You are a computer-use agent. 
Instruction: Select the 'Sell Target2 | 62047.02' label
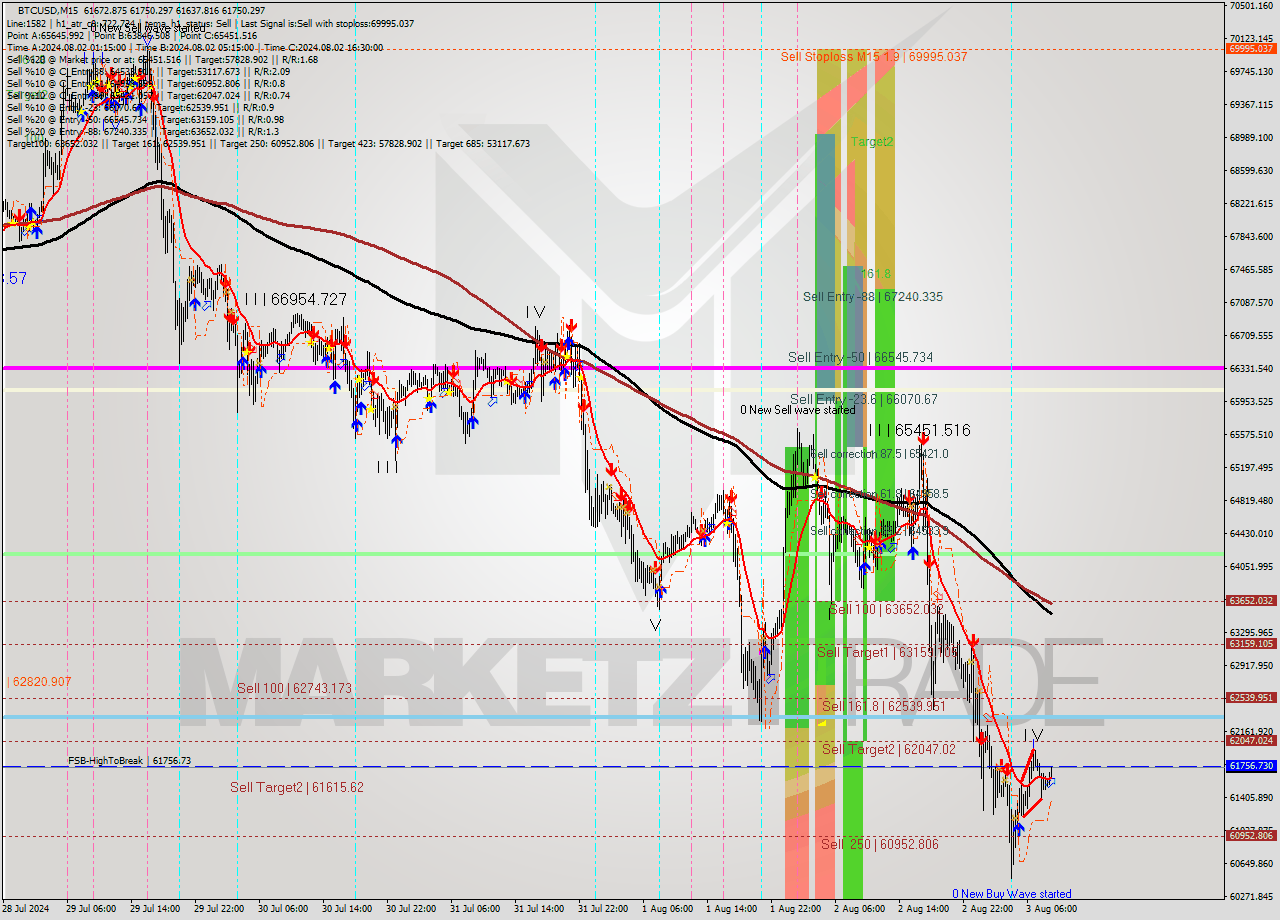click(889, 749)
